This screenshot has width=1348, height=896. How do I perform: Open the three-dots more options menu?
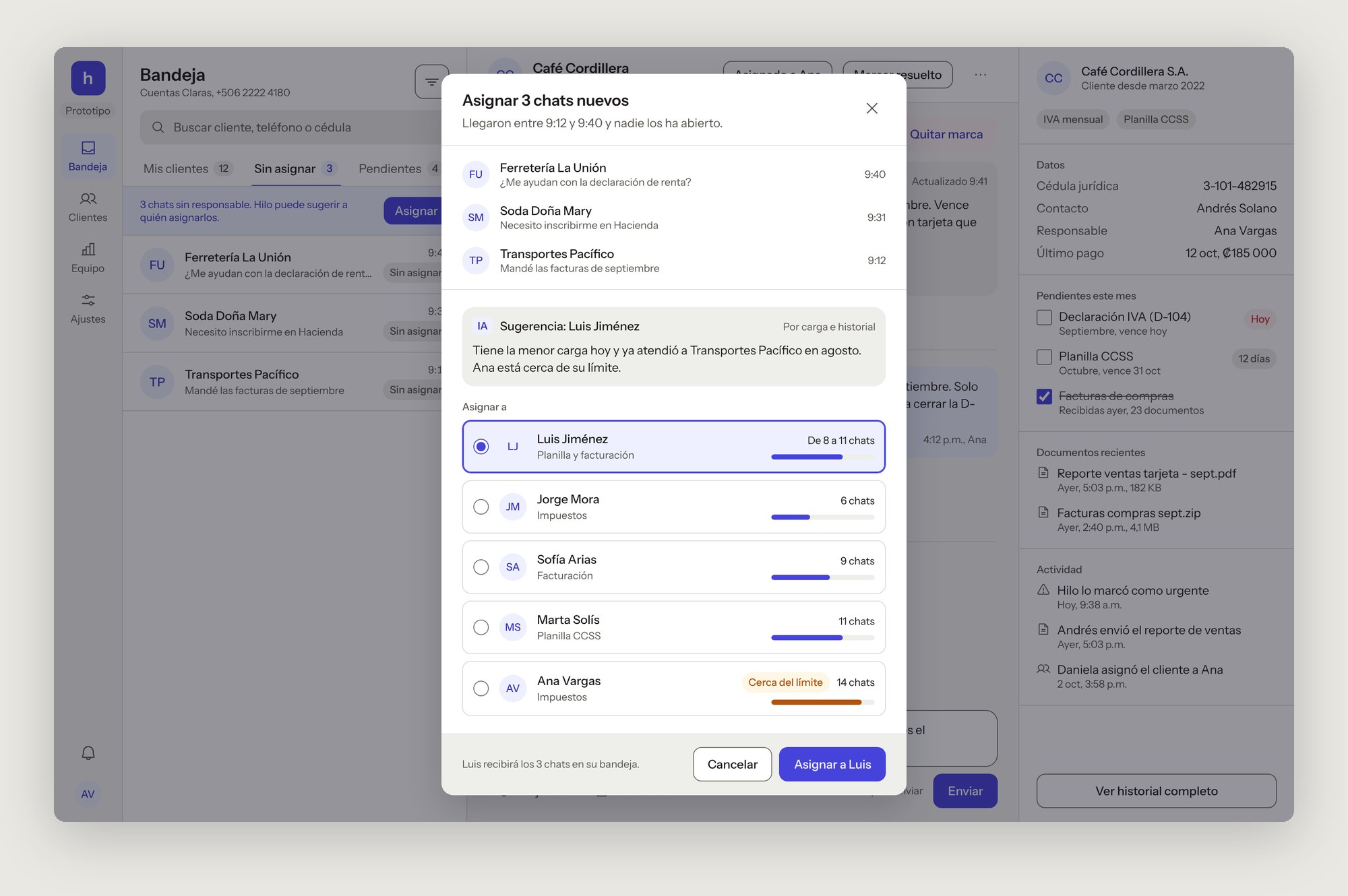tap(980, 75)
